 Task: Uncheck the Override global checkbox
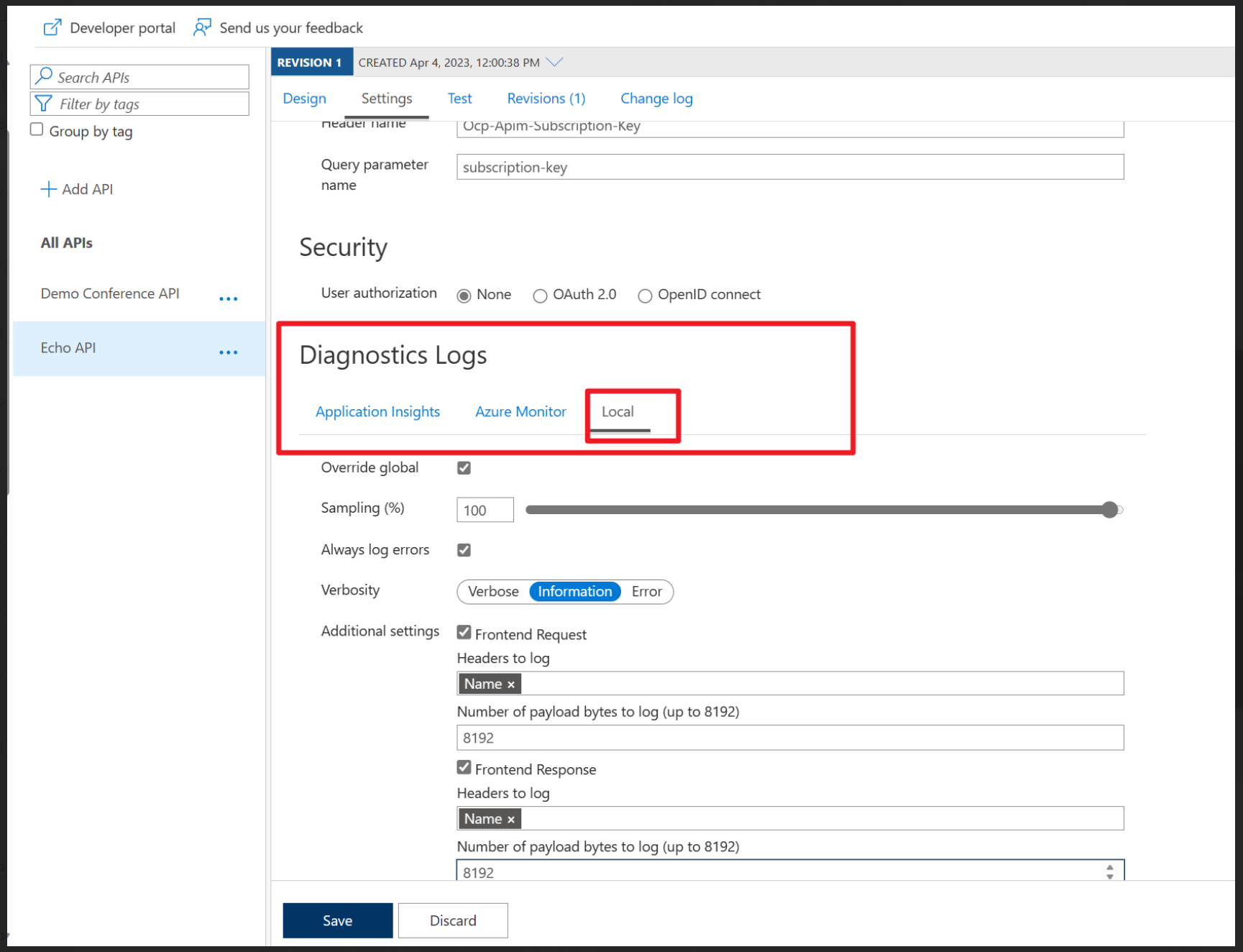pyautogui.click(x=464, y=468)
